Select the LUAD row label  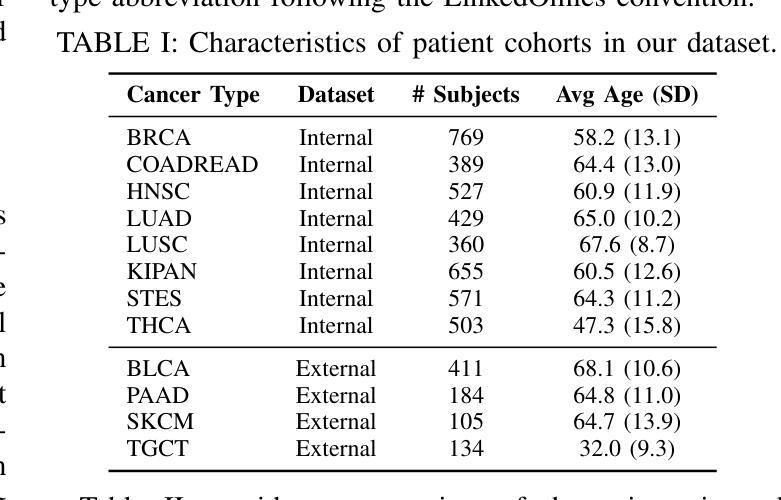pos(159,218)
